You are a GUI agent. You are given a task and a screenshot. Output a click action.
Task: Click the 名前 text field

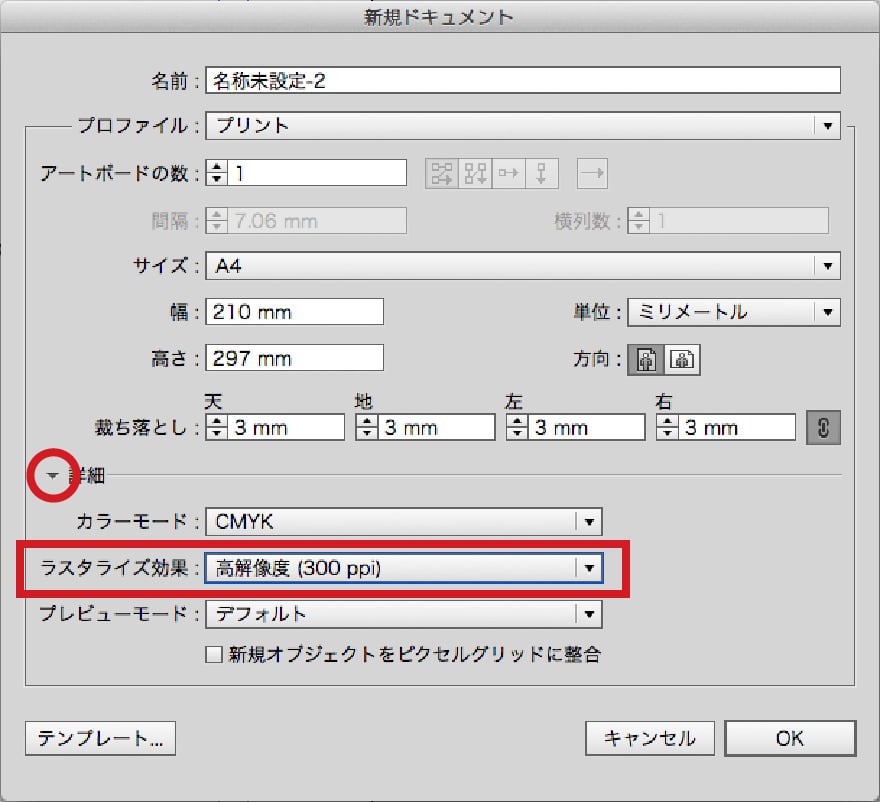click(523, 81)
